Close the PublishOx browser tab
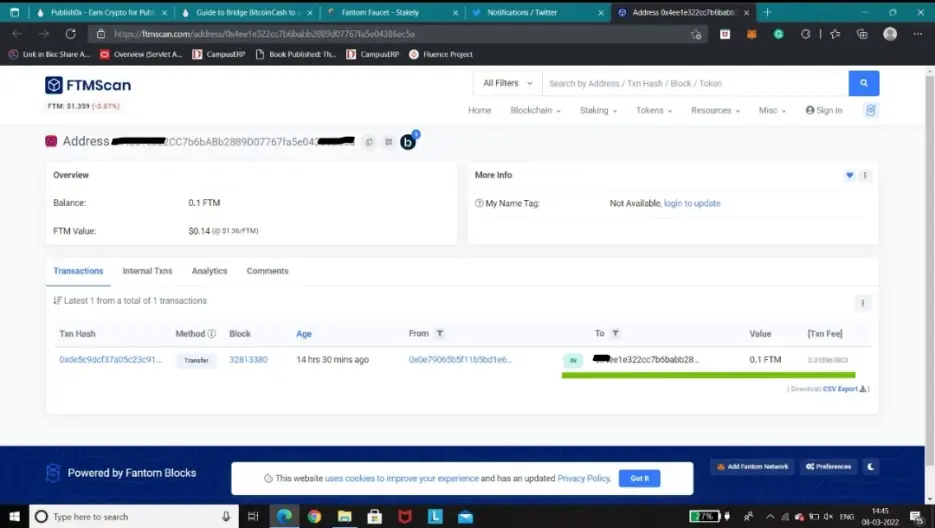The image size is (935, 528). [165, 13]
